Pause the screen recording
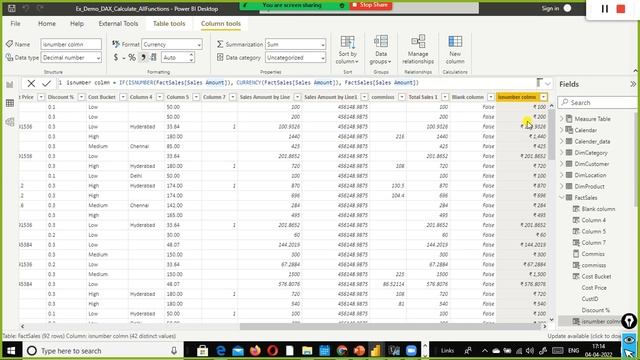 pyautogui.click(x=604, y=9)
